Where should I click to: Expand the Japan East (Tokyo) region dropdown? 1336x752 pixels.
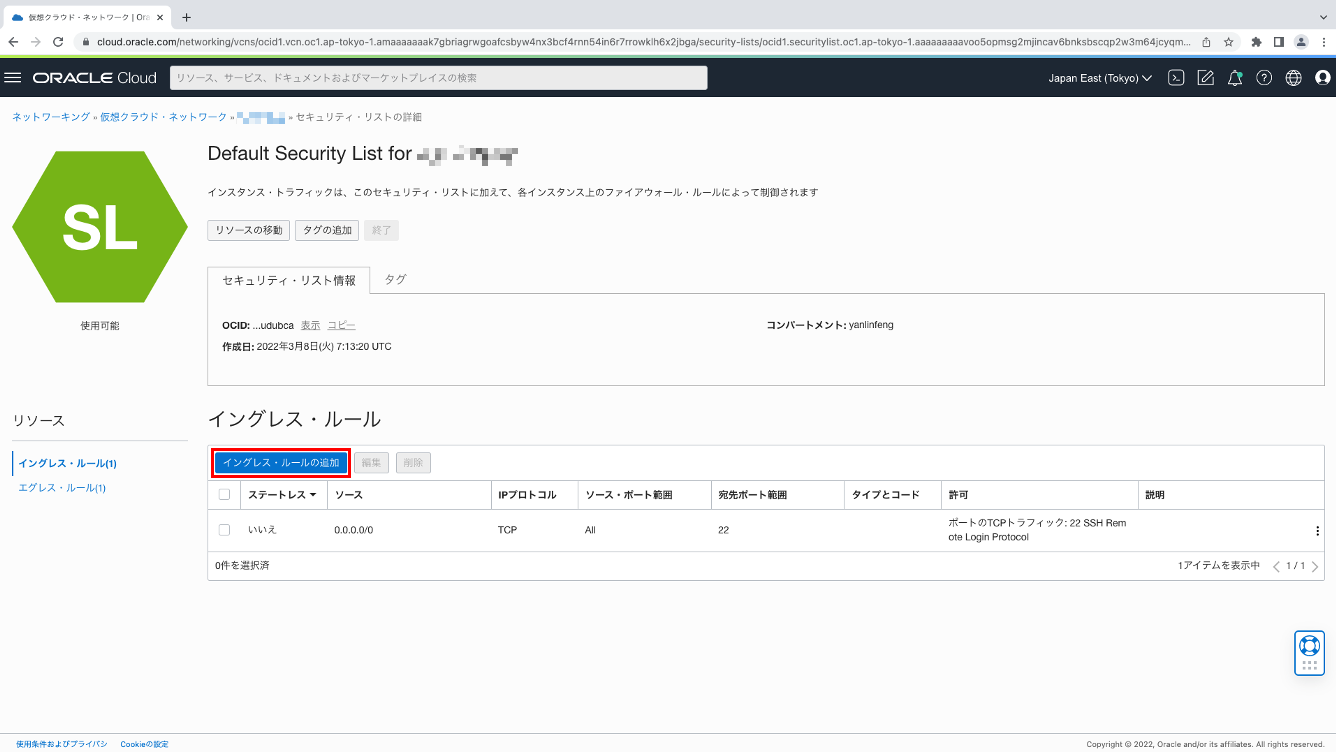tap(1099, 78)
